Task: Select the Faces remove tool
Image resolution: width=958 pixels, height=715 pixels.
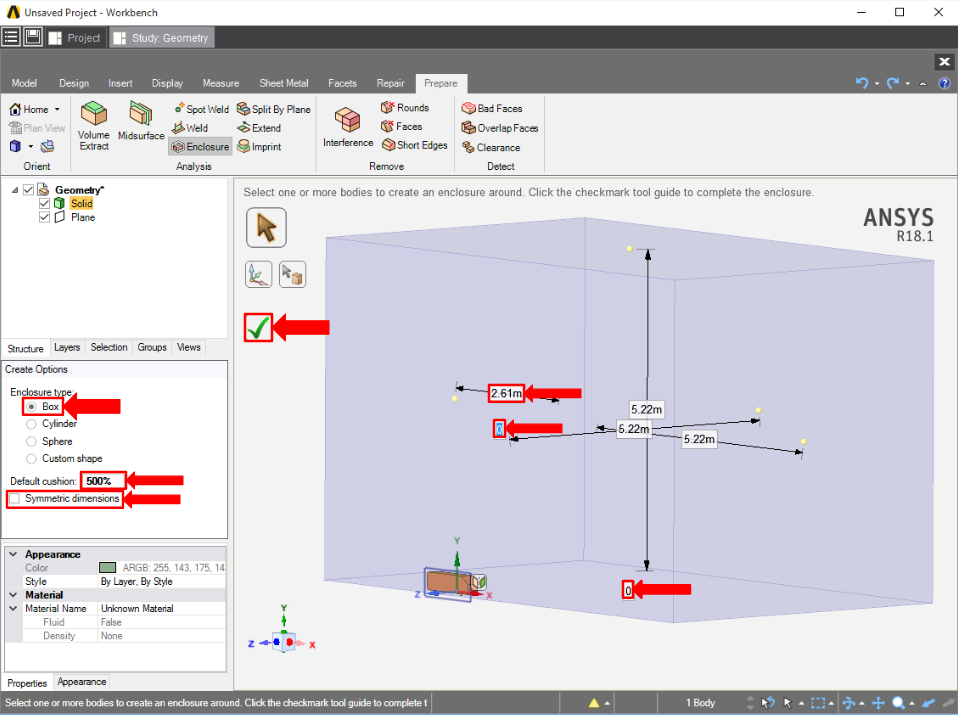Action: pyautogui.click(x=401, y=126)
